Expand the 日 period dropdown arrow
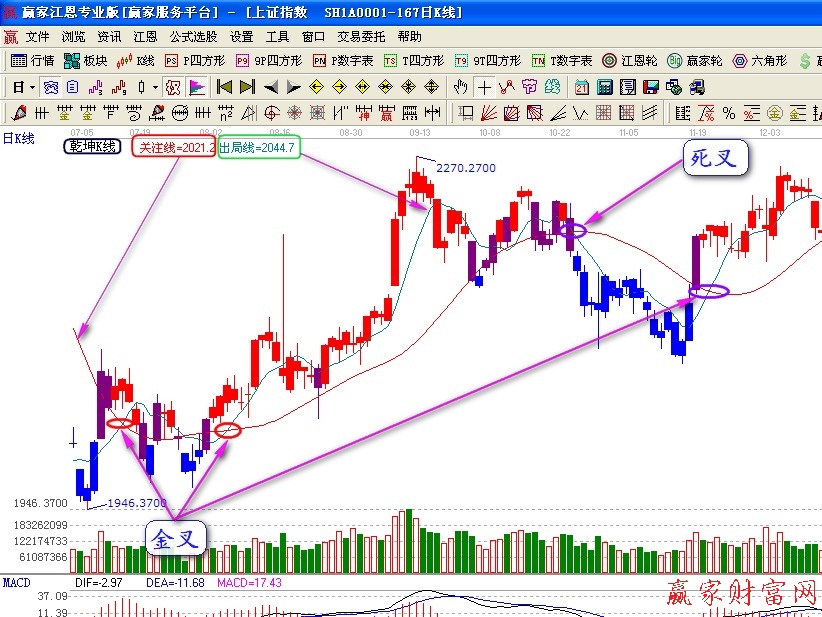This screenshot has width=822, height=617. coord(32,87)
